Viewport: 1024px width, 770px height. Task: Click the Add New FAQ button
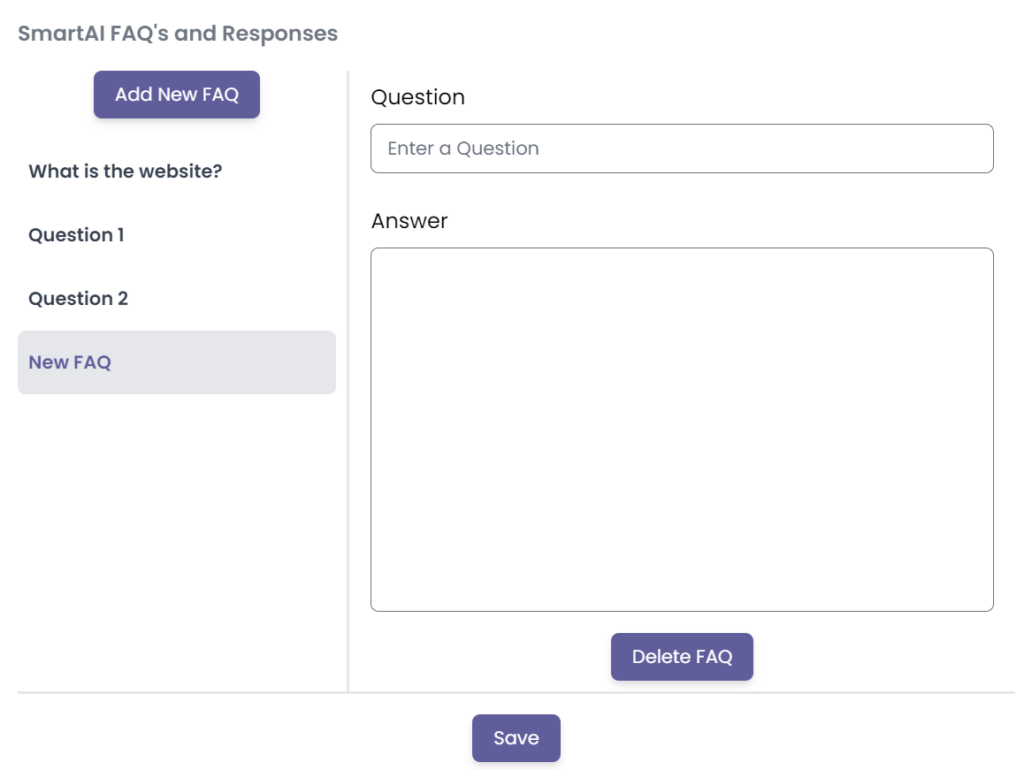coord(177,95)
